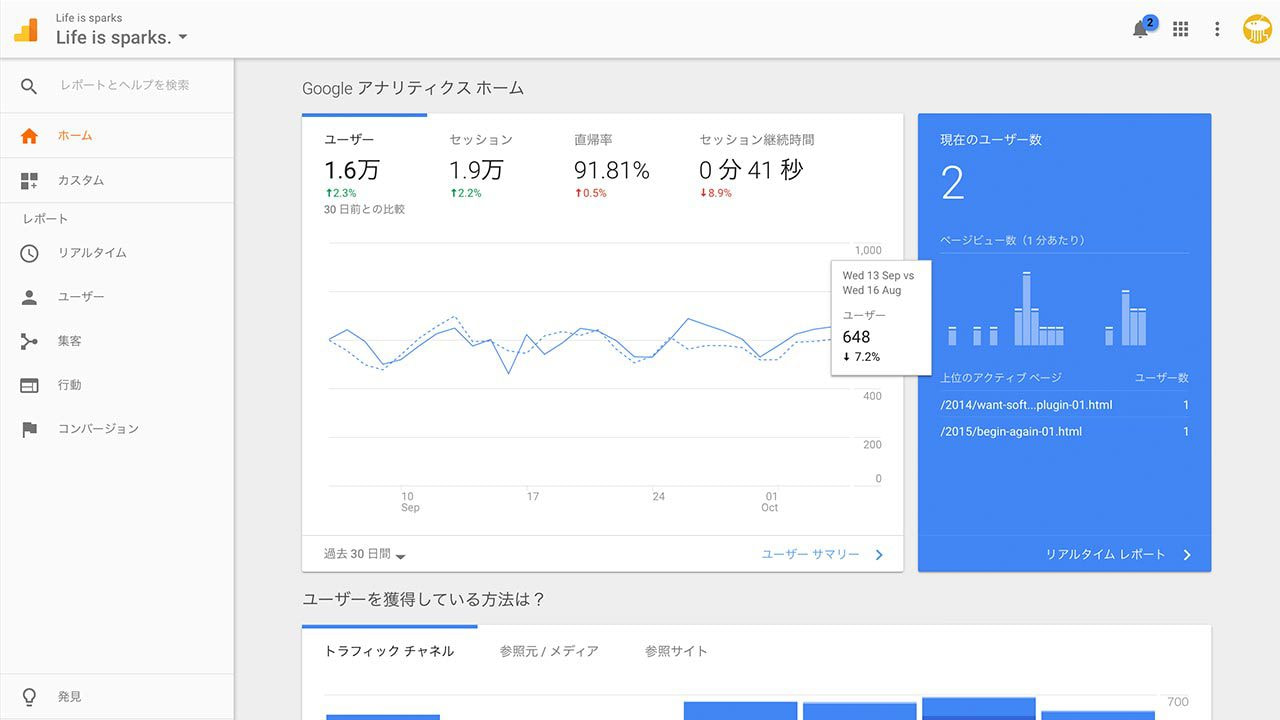Switch to the トラフィック チャネル tab
The width and height of the screenshot is (1280, 720).
pyautogui.click(x=389, y=651)
